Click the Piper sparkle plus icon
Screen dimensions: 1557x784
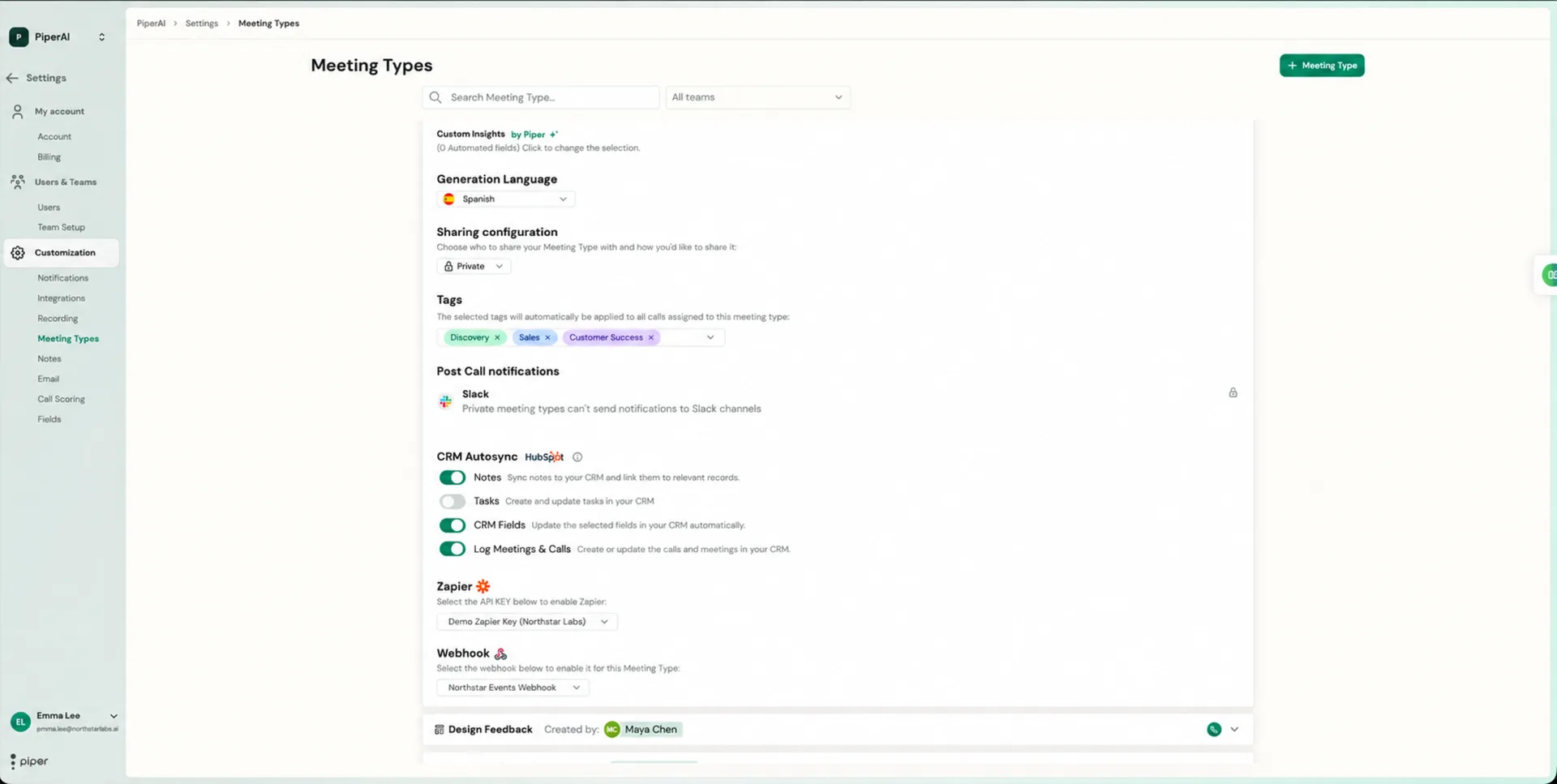tap(554, 135)
